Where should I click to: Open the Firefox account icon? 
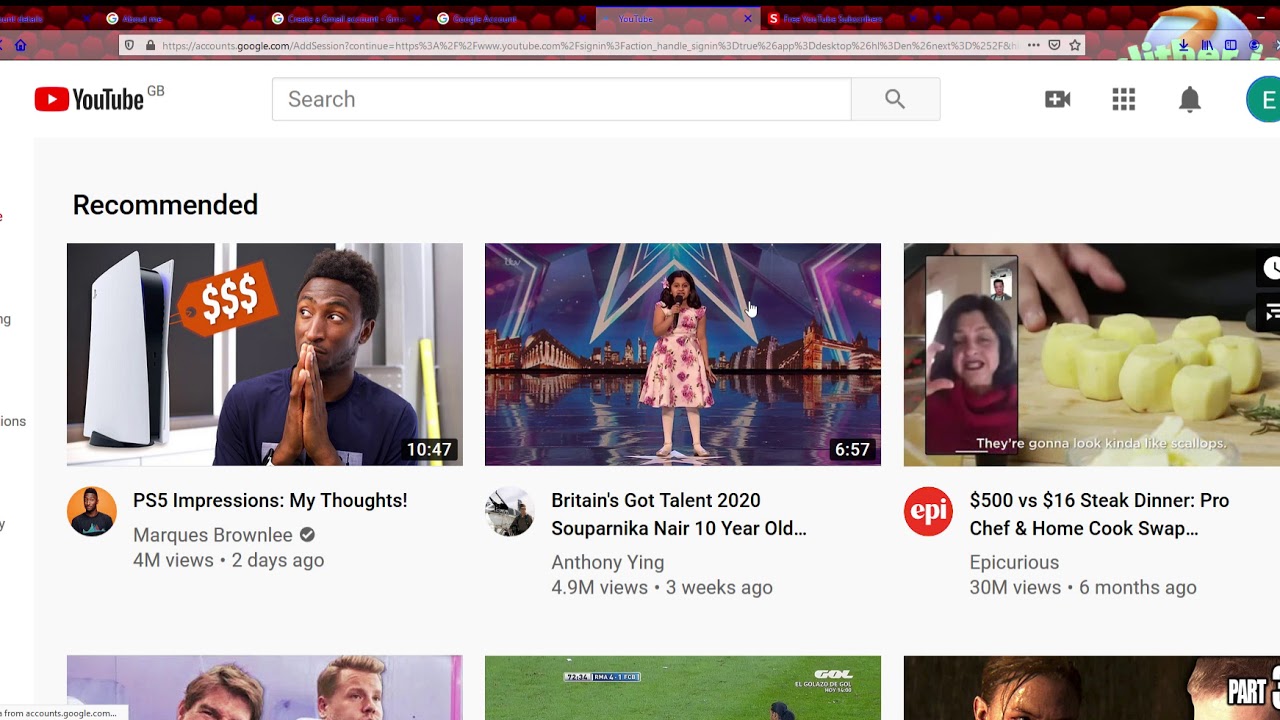click(x=1254, y=45)
